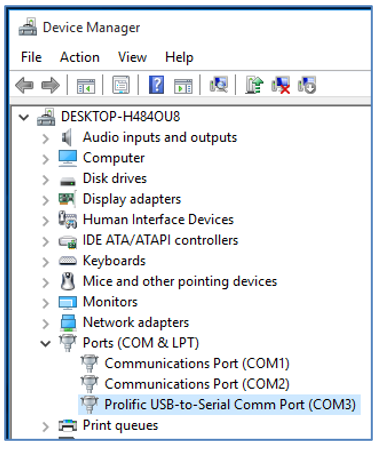Open the File menu
The height and width of the screenshot is (449, 378).
31,57
